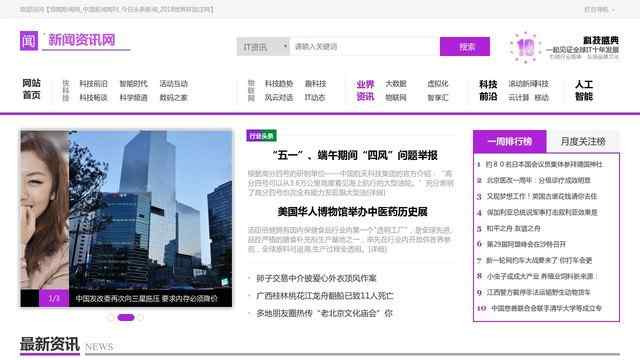This screenshot has width=640, height=360.
Task: Open the 滚动新闻科技 nav link
Action: (x=529, y=84)
